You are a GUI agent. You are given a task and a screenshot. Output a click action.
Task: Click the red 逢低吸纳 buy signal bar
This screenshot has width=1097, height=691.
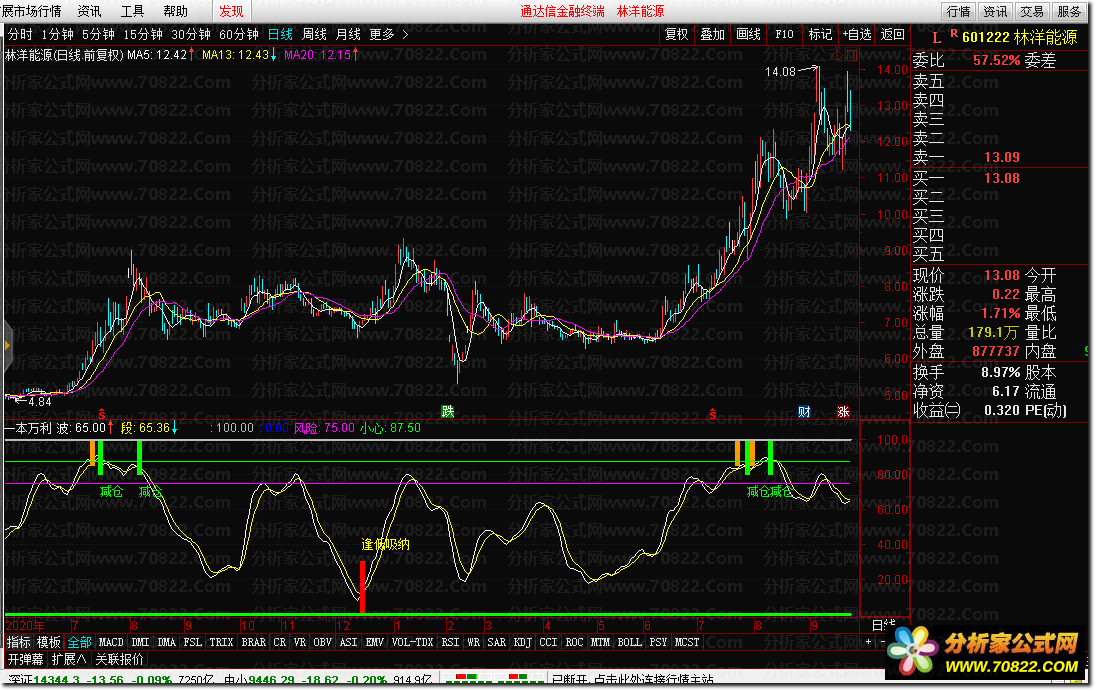coord(362,586)
